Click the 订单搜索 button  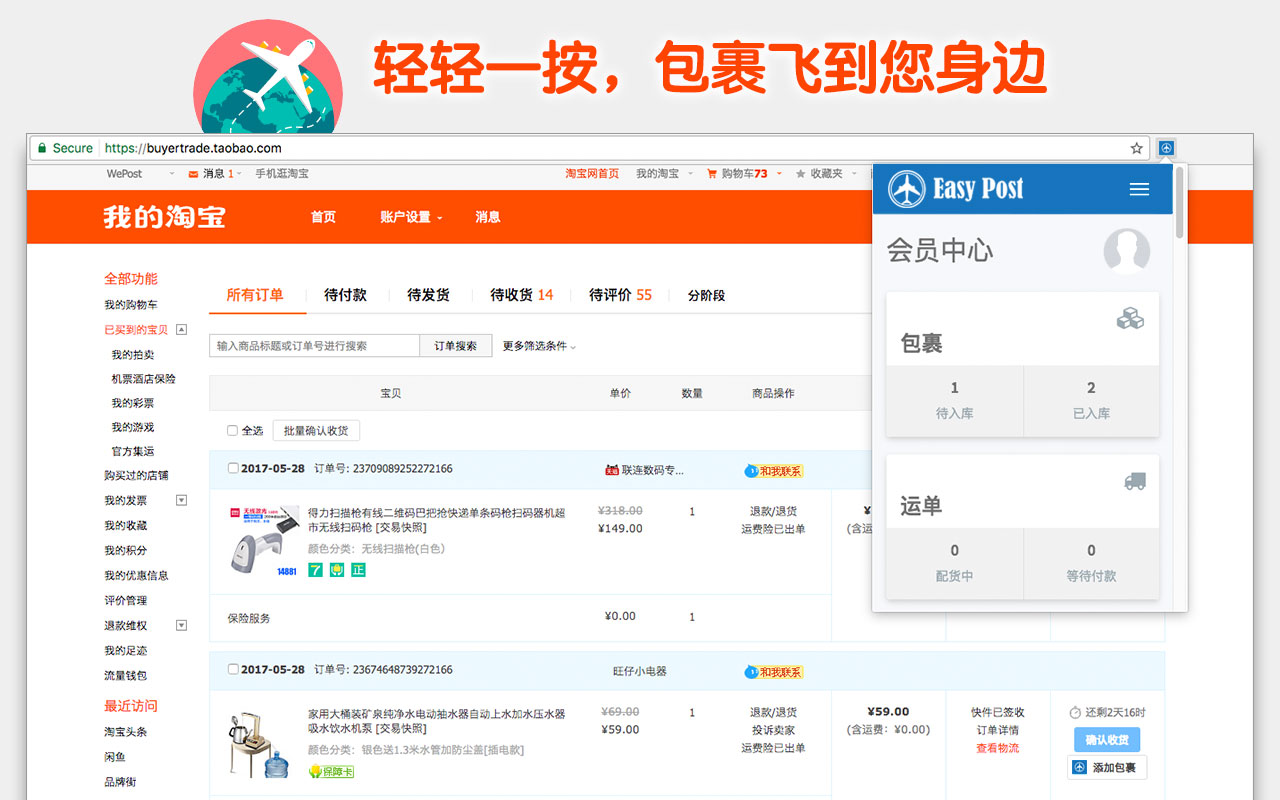pos(456,346)
